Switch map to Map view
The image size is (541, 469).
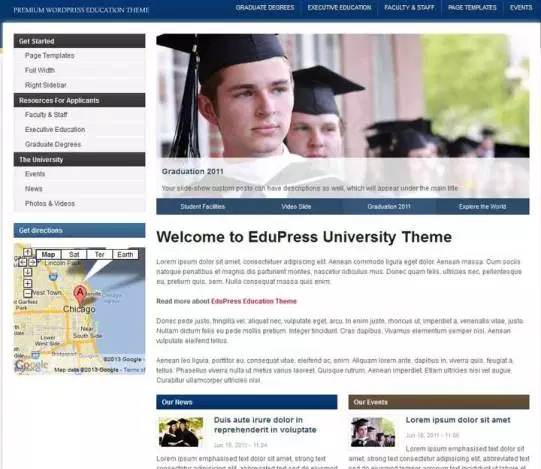tap(48, 255)
